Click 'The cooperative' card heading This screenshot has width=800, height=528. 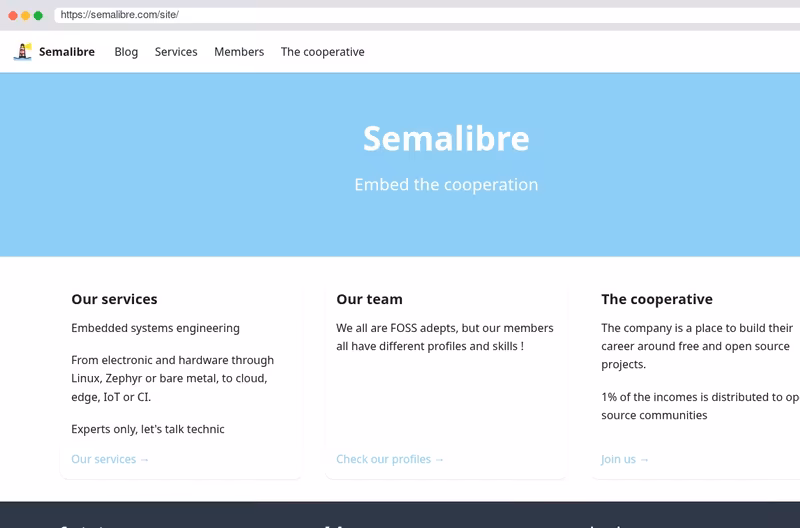pos(657,299)
